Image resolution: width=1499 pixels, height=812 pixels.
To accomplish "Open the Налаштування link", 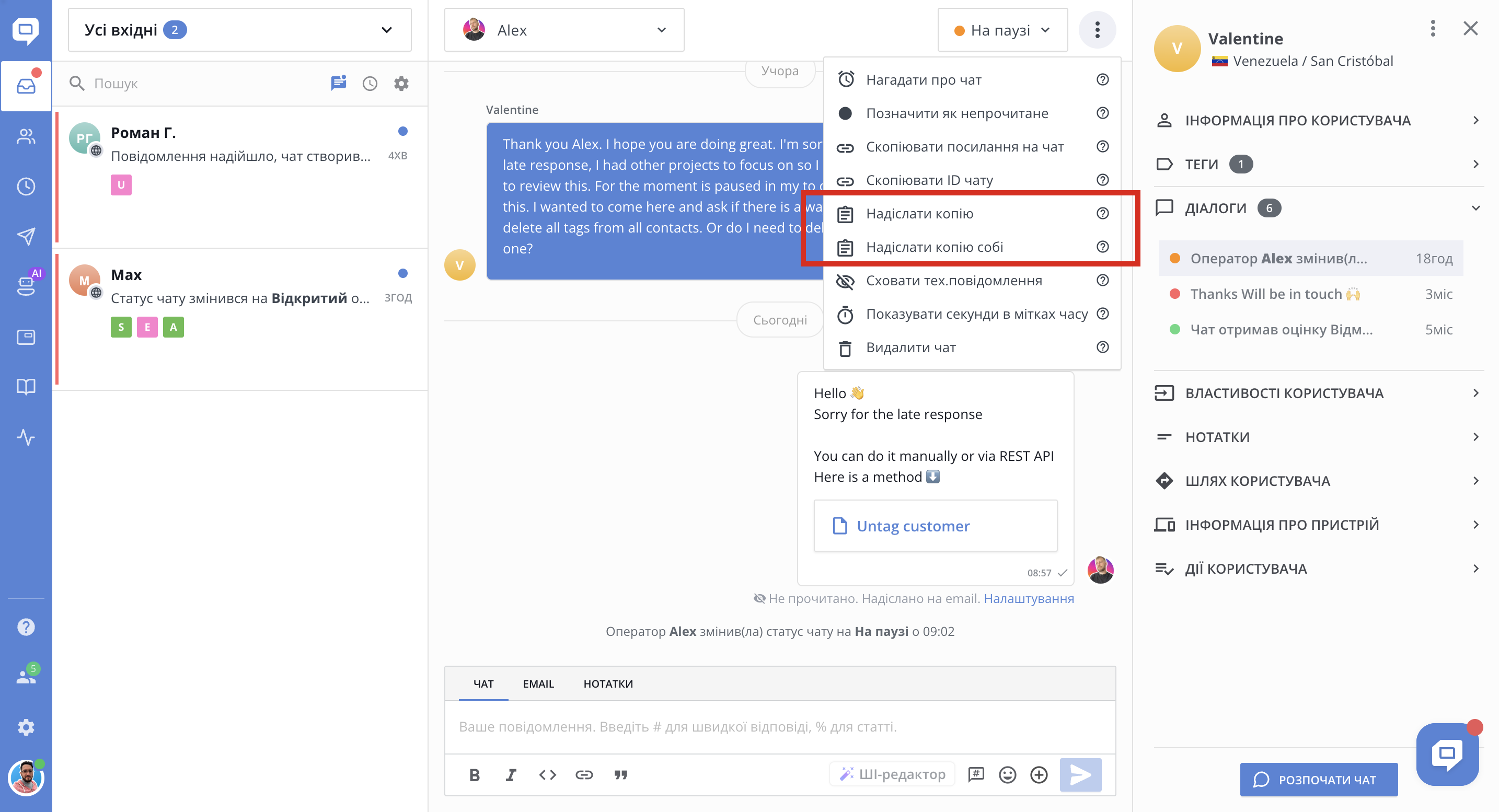I will pyautogui.click(x=1028, y=598).
